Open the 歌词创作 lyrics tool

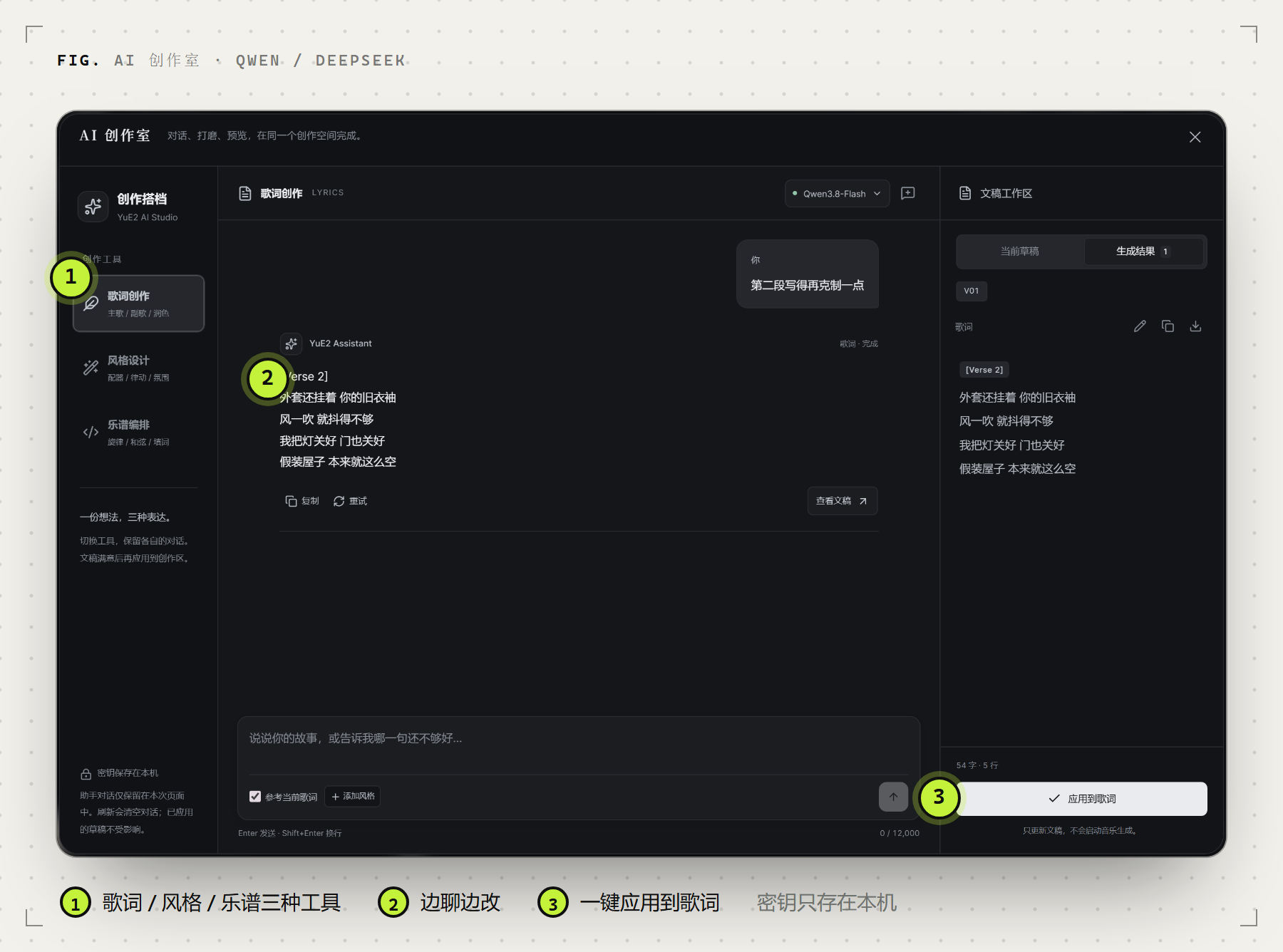point(138,304)
